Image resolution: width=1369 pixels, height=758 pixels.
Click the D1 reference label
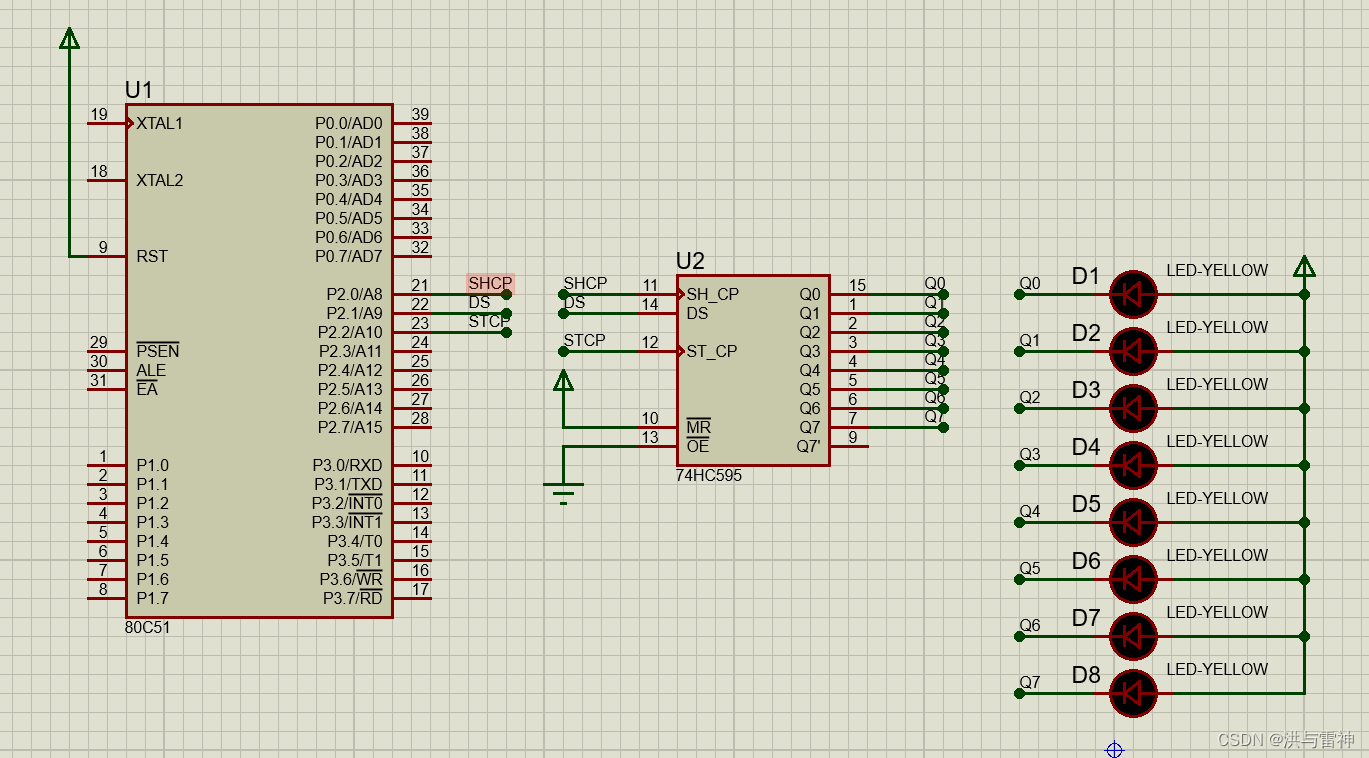pyautogui.click(x=1086, y=277)
